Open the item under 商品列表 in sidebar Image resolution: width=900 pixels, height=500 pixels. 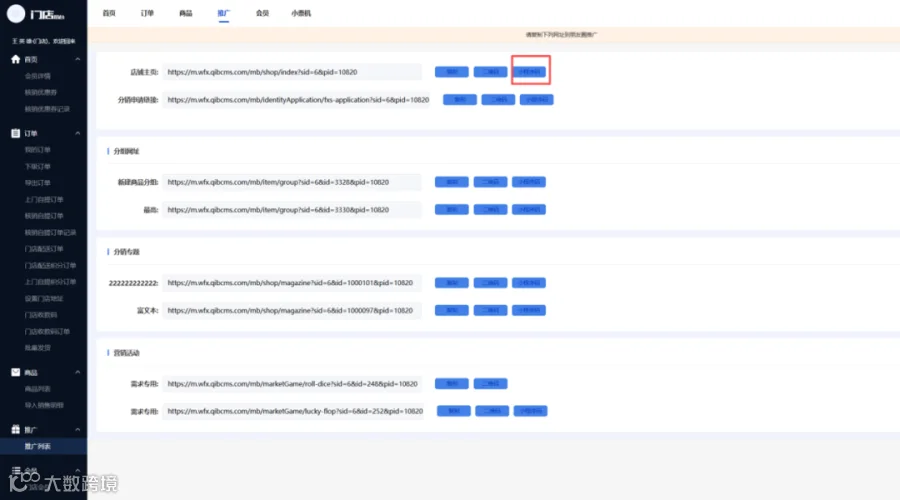click(44, 405)
